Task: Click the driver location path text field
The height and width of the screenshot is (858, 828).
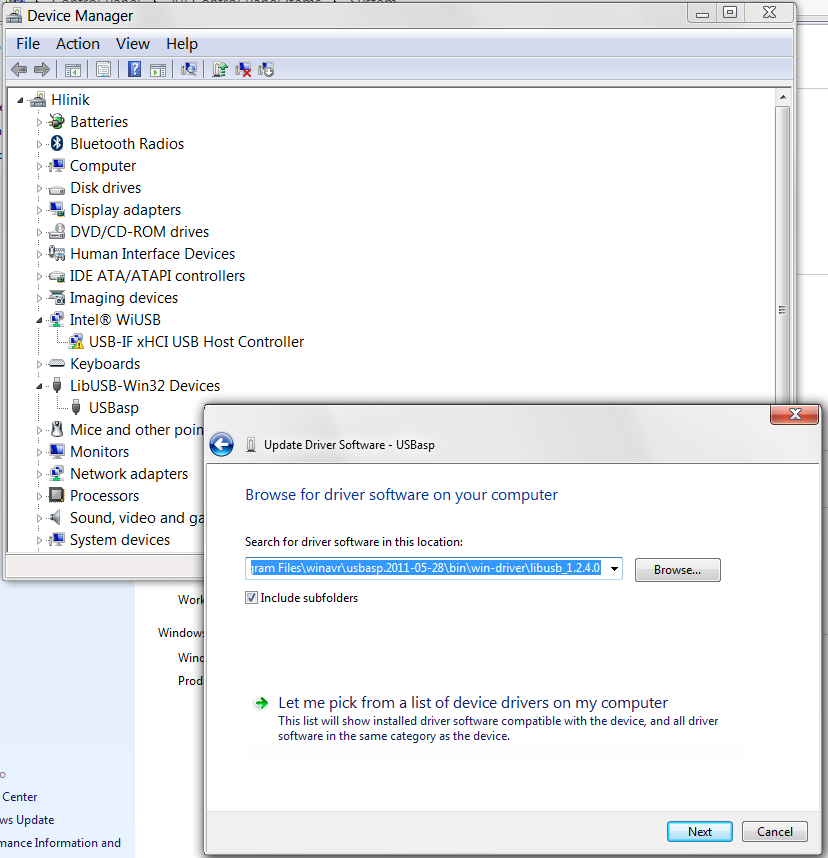Action: [x=425, y=569]
